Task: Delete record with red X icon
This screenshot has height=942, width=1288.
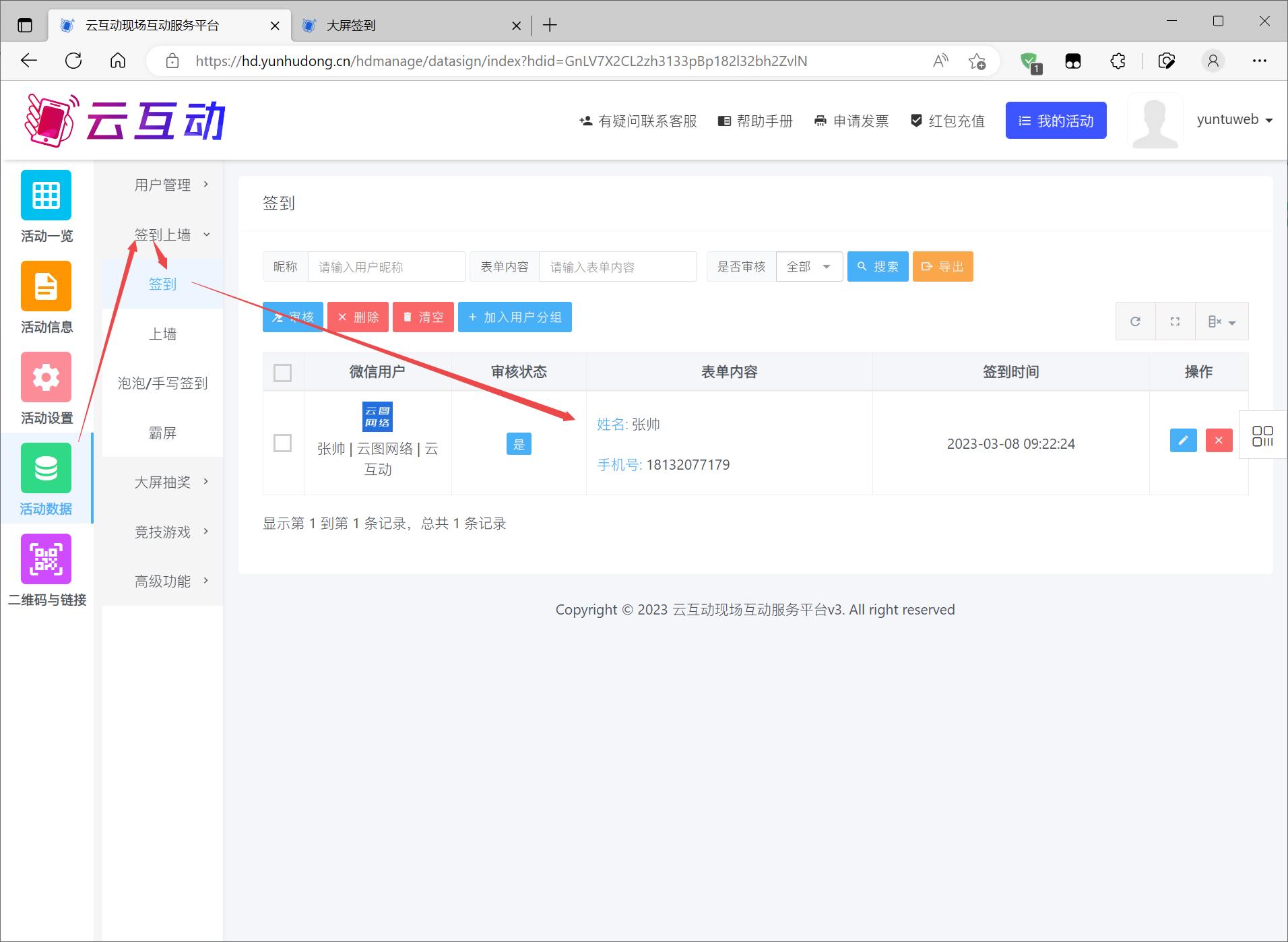Action: [x=1219, y=441]
